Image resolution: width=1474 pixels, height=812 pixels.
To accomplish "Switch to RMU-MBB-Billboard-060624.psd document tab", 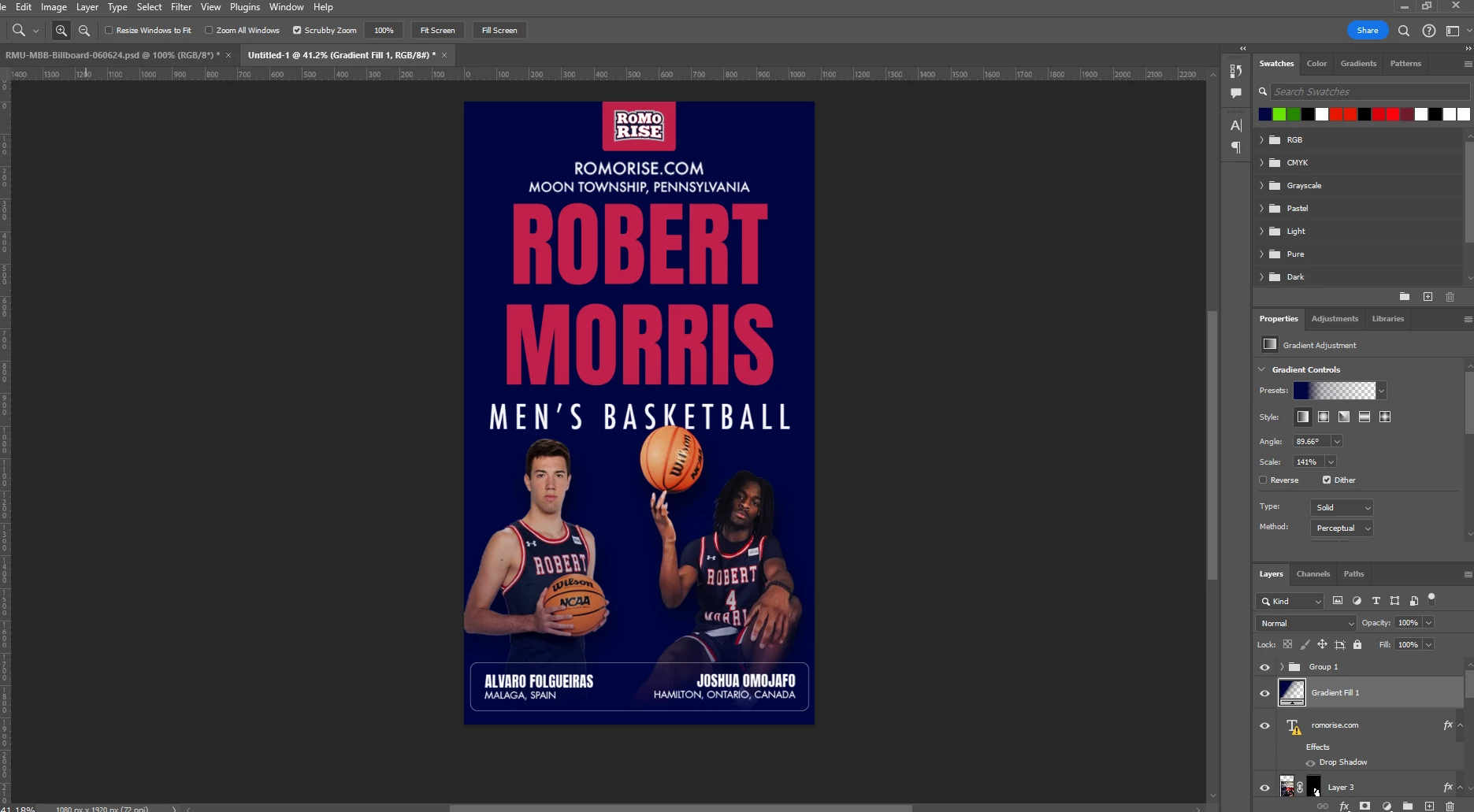I will (113, 55).
